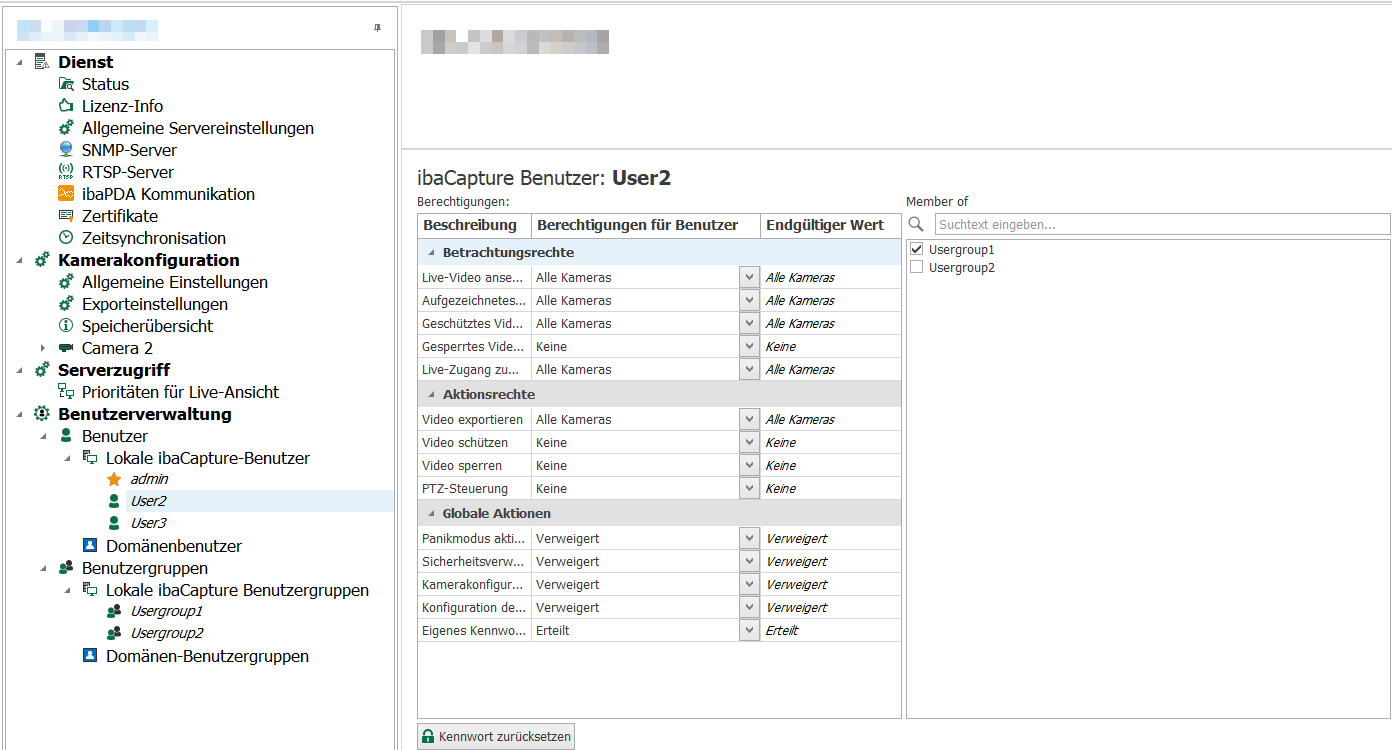Click the final value Erteilt cell
This screenshot has height=750, width=1392.
tap(831, 630)
